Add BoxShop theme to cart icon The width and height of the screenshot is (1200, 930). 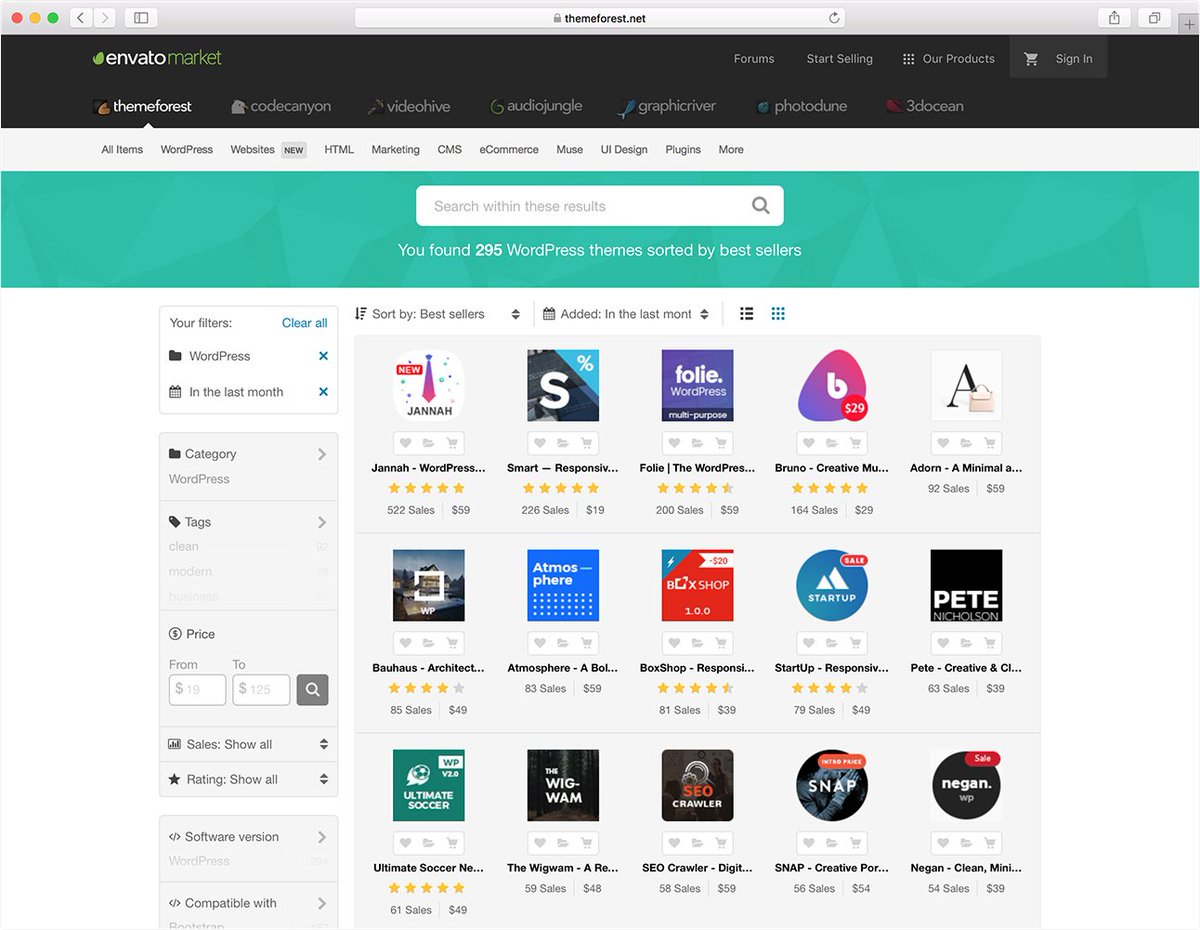click(721, 643)
